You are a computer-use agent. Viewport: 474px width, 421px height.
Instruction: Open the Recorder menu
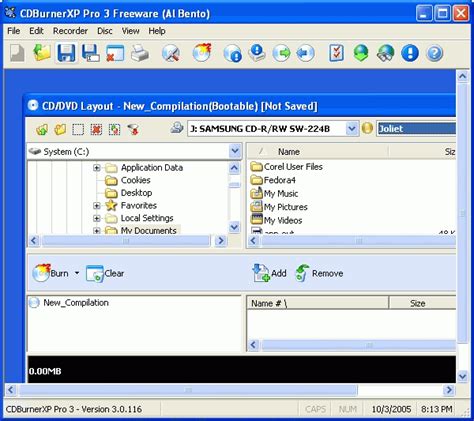70,31
